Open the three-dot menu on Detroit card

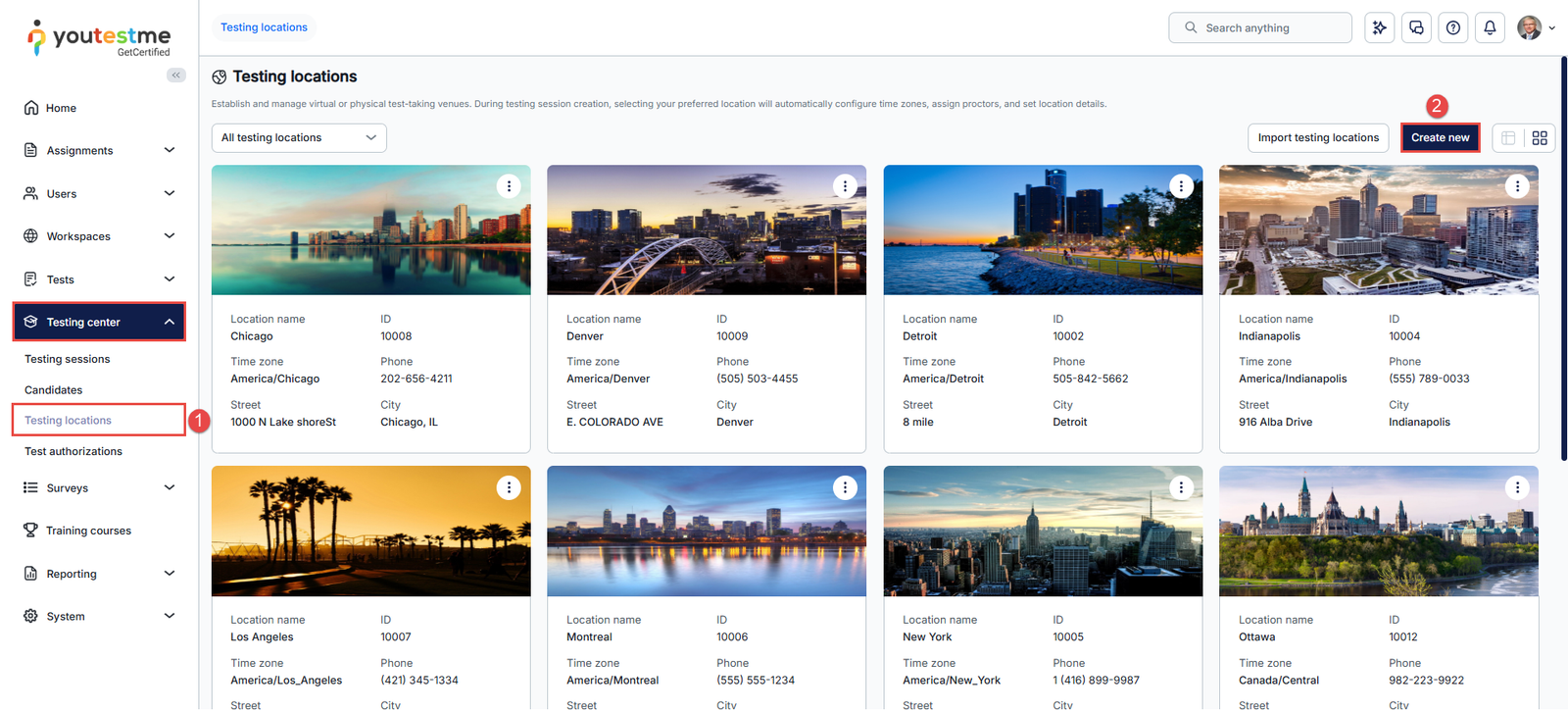coord(1181,186)
